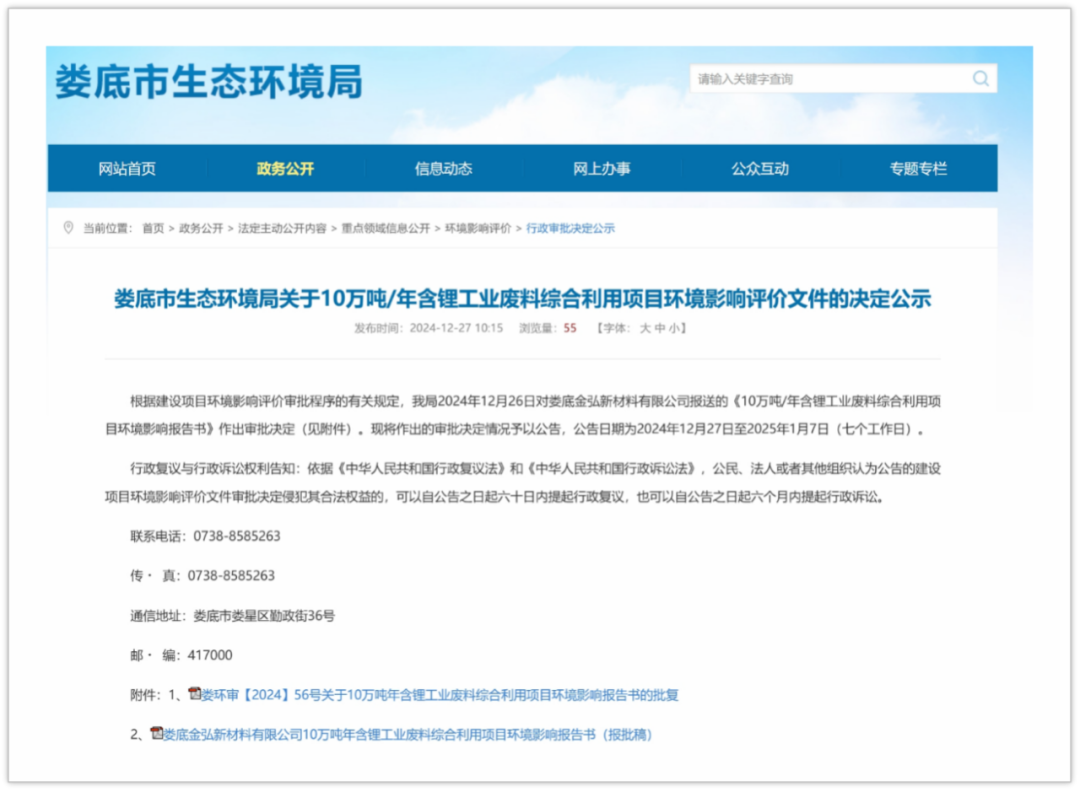Open attachment 娄环审【2024】56号 批复

point(440,695)
